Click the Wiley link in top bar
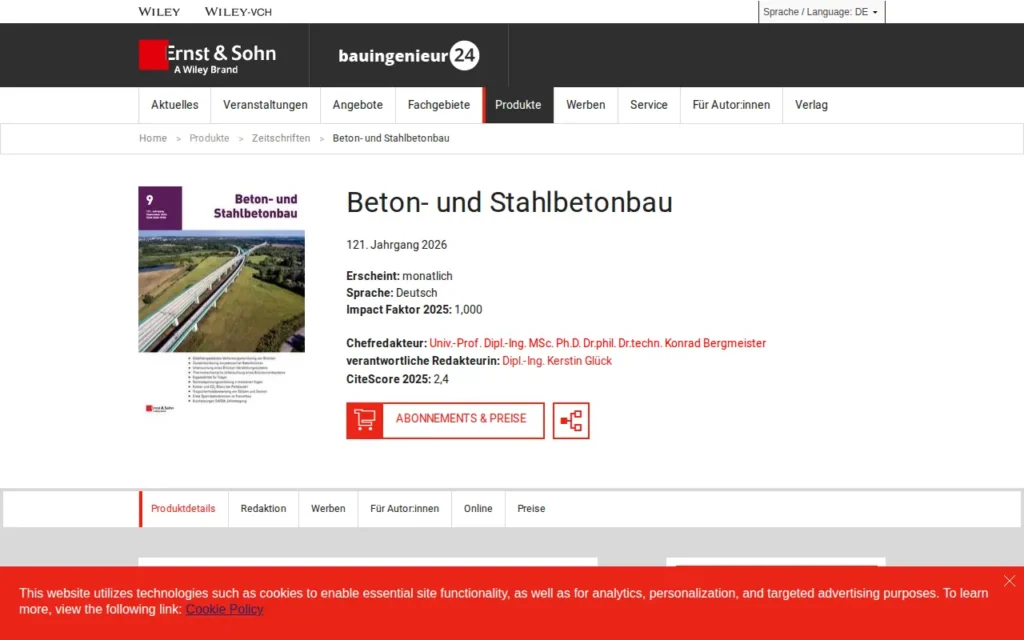1024x640 pixels. pos(159,12)
